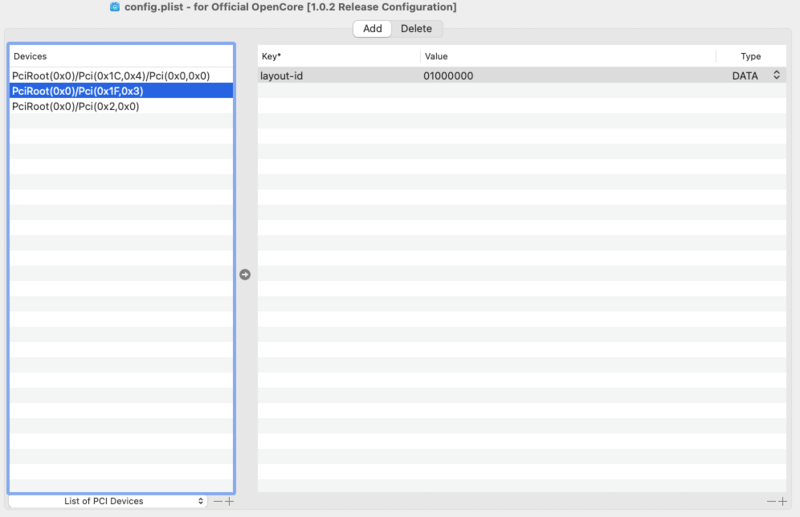Select device PciRoot(0x0)/Pci(0x1C,0x4)/Pci(0x0,0x0)

[x=121, y=76]
